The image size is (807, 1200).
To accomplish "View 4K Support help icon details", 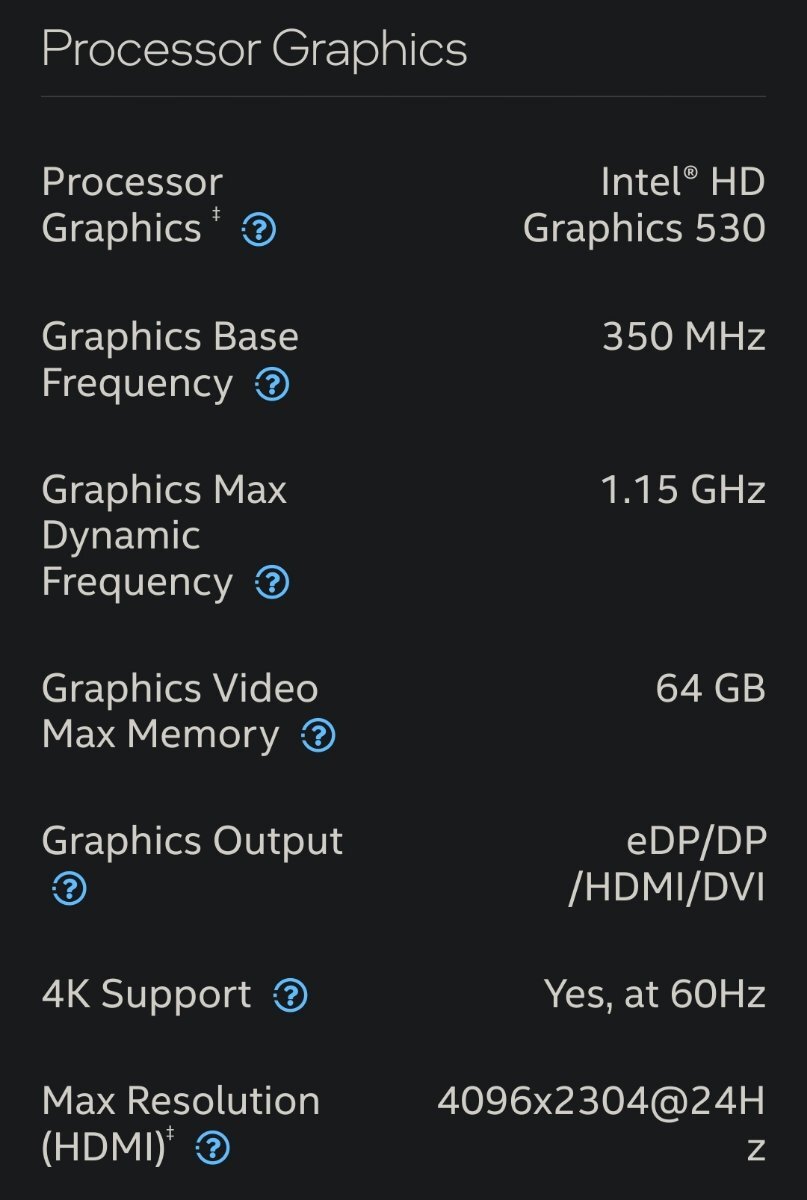I will 290,996.
